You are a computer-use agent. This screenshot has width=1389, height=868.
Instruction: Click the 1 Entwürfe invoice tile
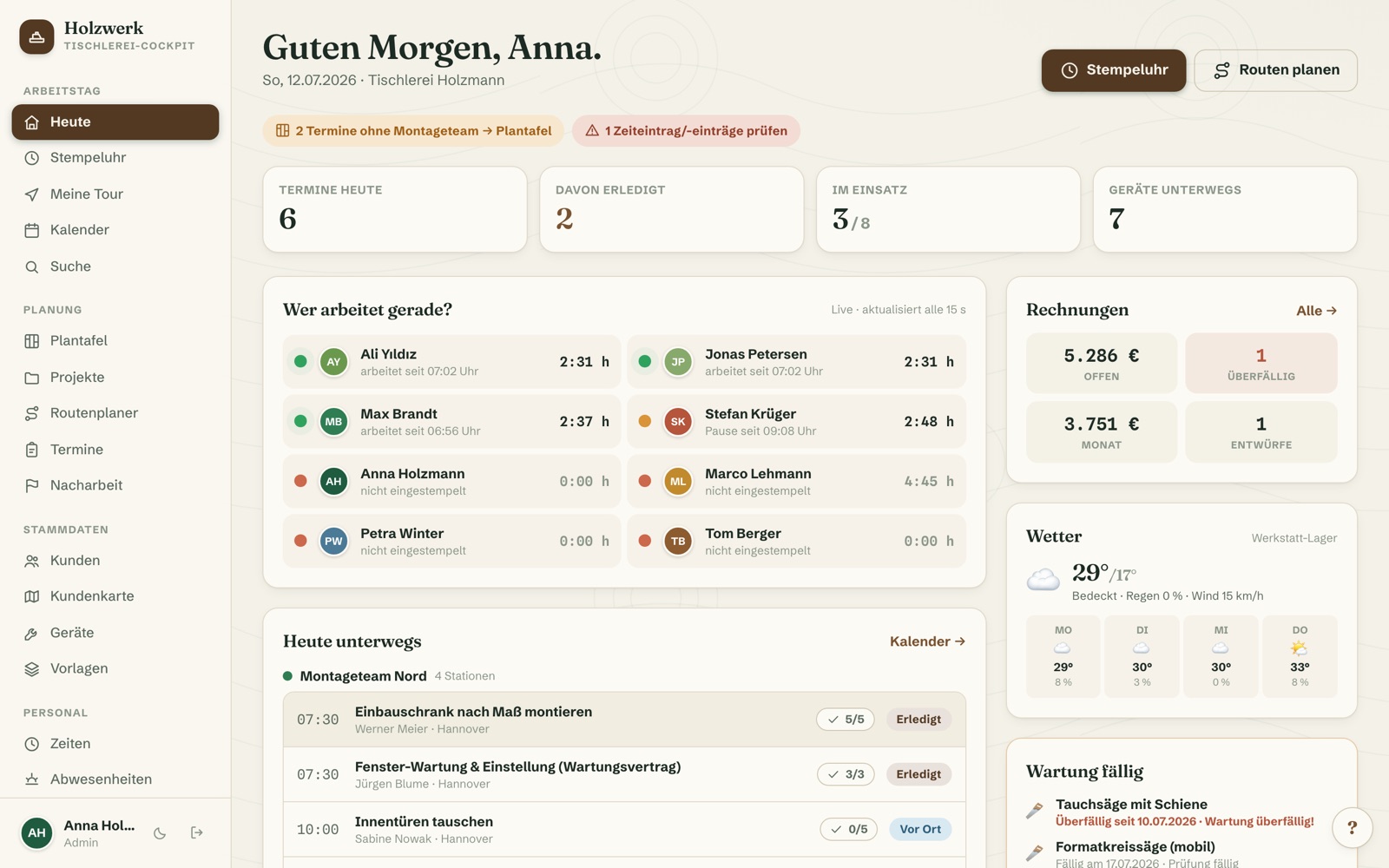click(x=1261, y=431)
